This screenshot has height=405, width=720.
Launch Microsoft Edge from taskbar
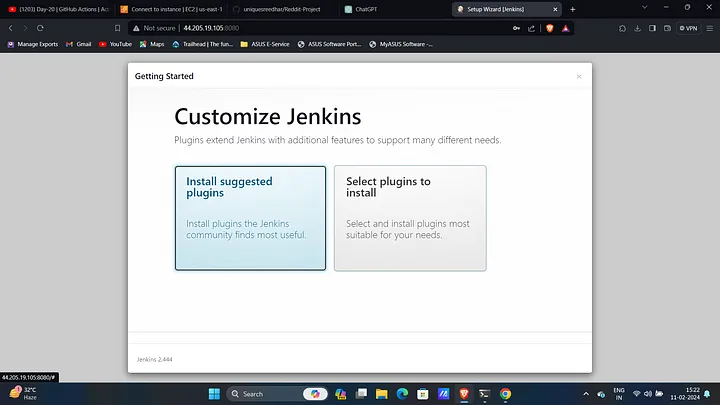click(402, 394)
